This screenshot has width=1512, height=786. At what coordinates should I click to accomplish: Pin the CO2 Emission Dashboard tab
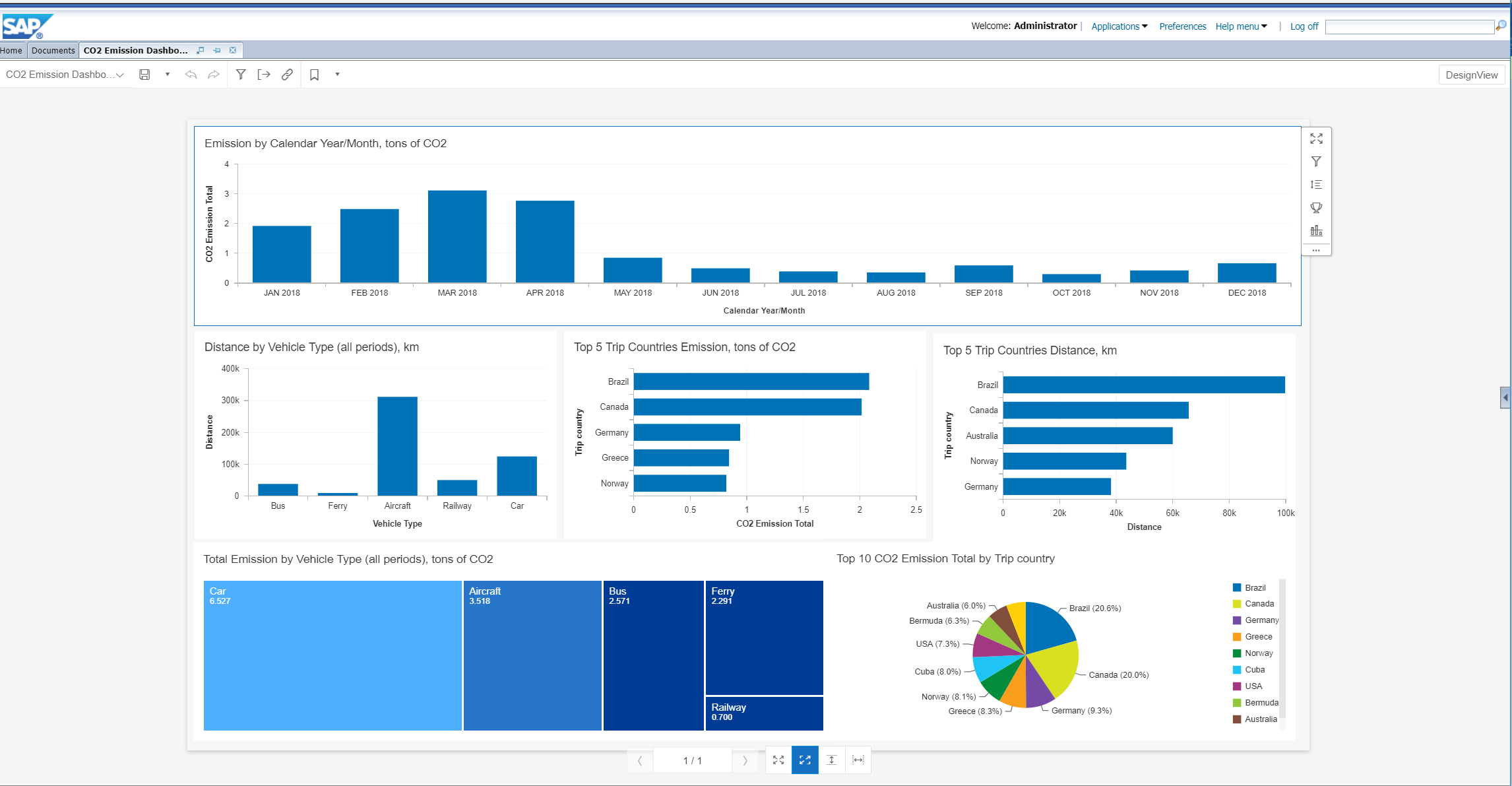tap(216, 50)
